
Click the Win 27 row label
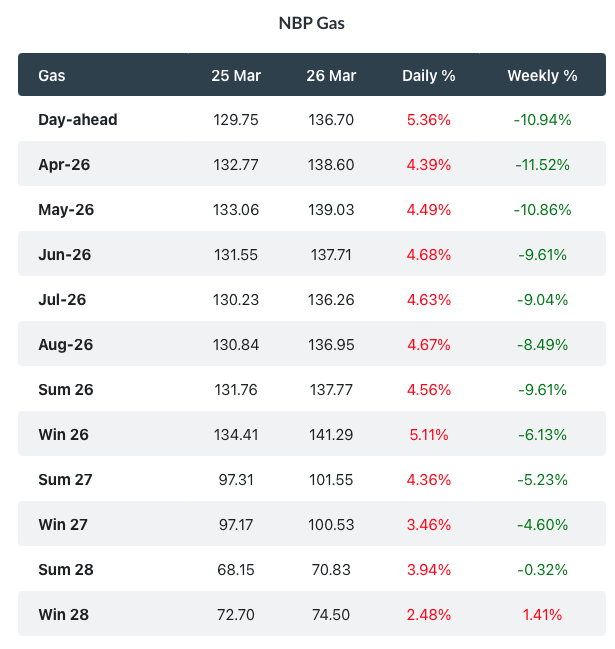[64, 525]
